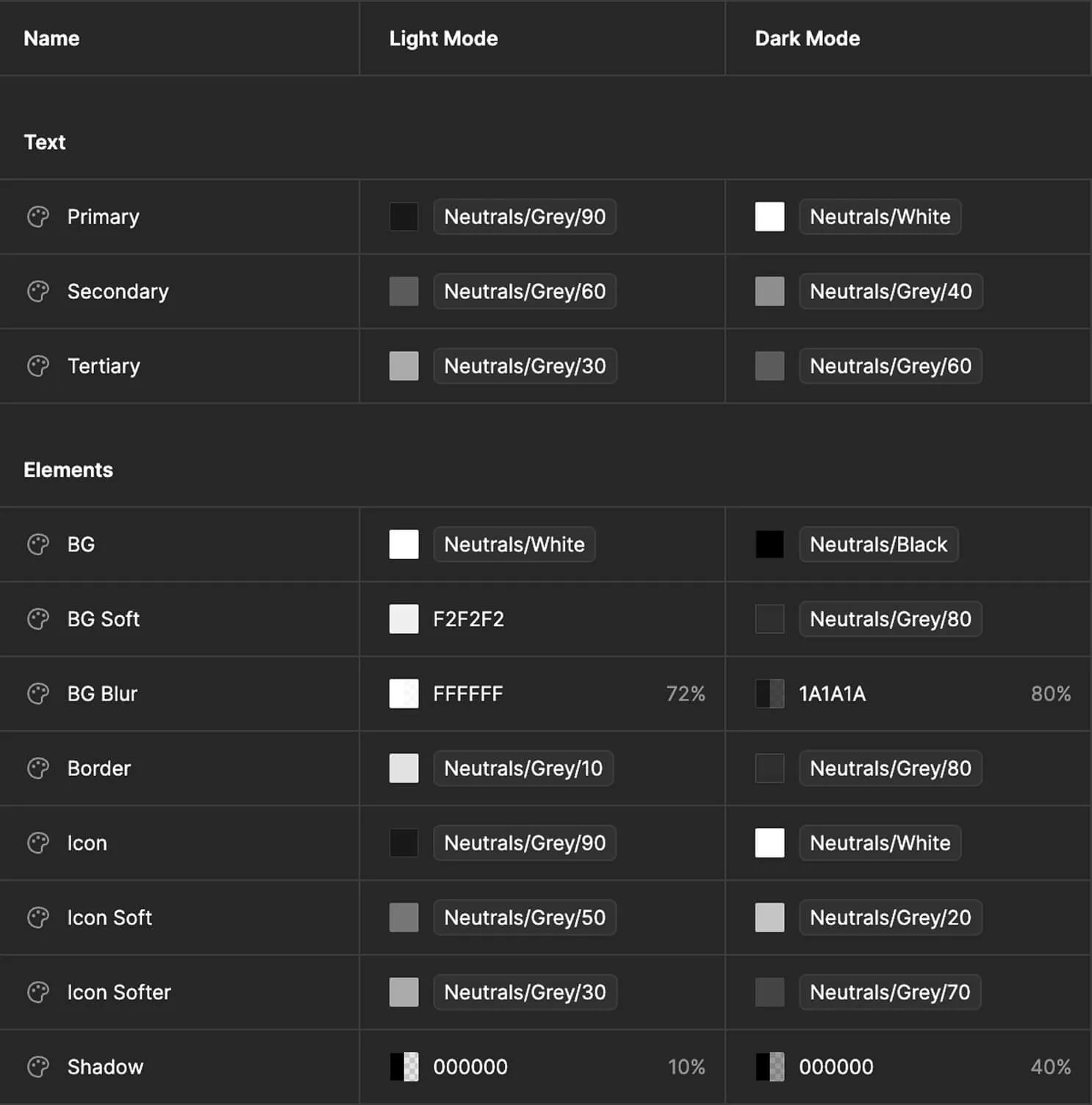This screenshot has height=1105, width=1092.
Task: Click the Elements section heading
Action: [x=68, y=469]
